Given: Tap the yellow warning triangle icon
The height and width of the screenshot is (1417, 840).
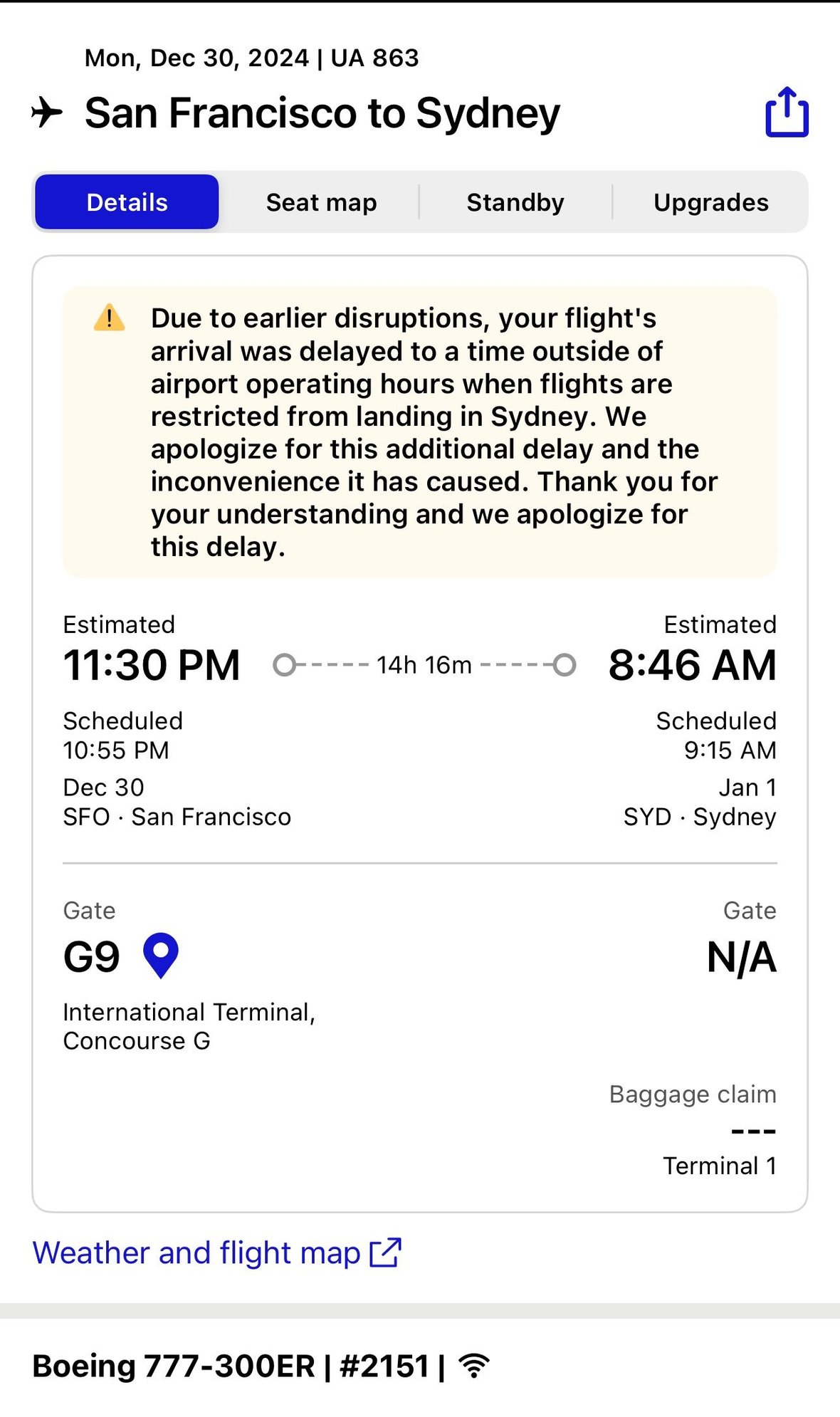Looking at the screenshot, I should (109, 318).
